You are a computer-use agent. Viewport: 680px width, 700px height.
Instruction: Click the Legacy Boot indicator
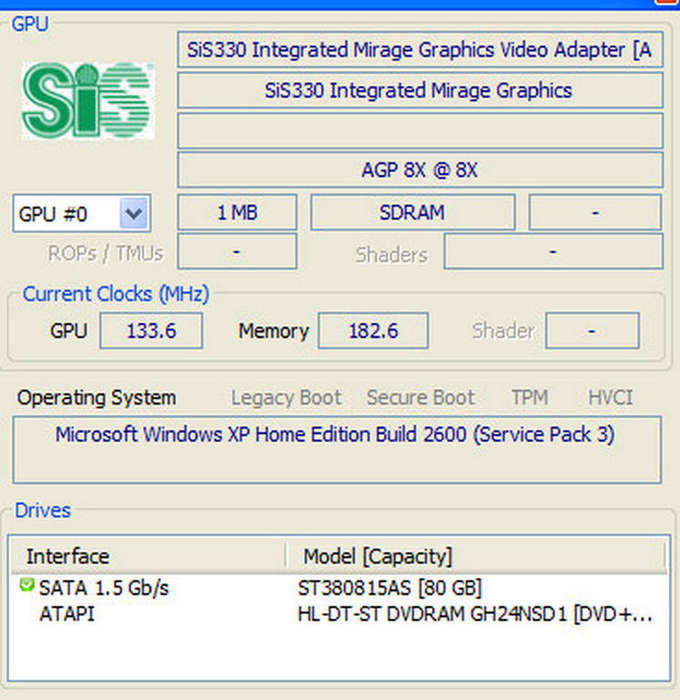[286, 397]
